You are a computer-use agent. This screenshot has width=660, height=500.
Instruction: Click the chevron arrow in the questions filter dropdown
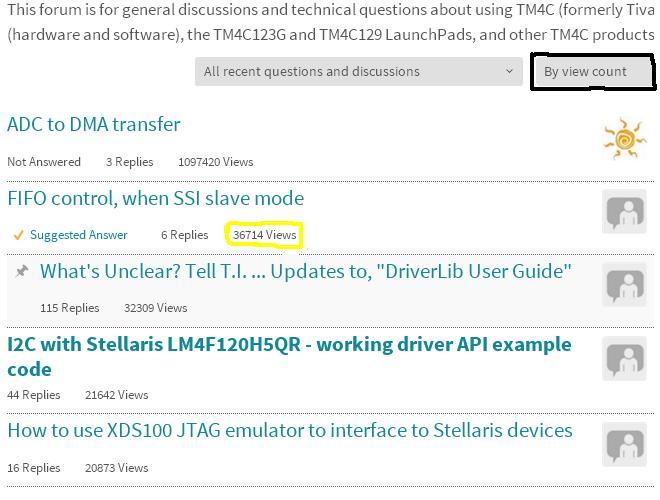[x=509, y=72]
